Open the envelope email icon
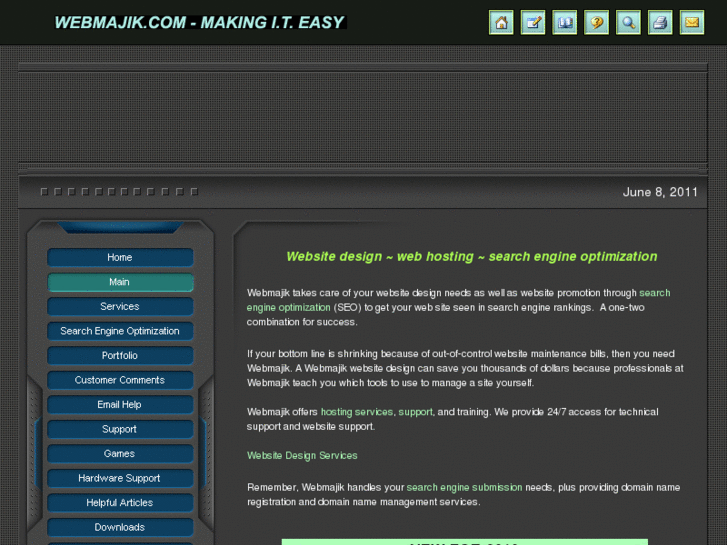This screenshot has width=727, height=545. (x=692, y=22)
